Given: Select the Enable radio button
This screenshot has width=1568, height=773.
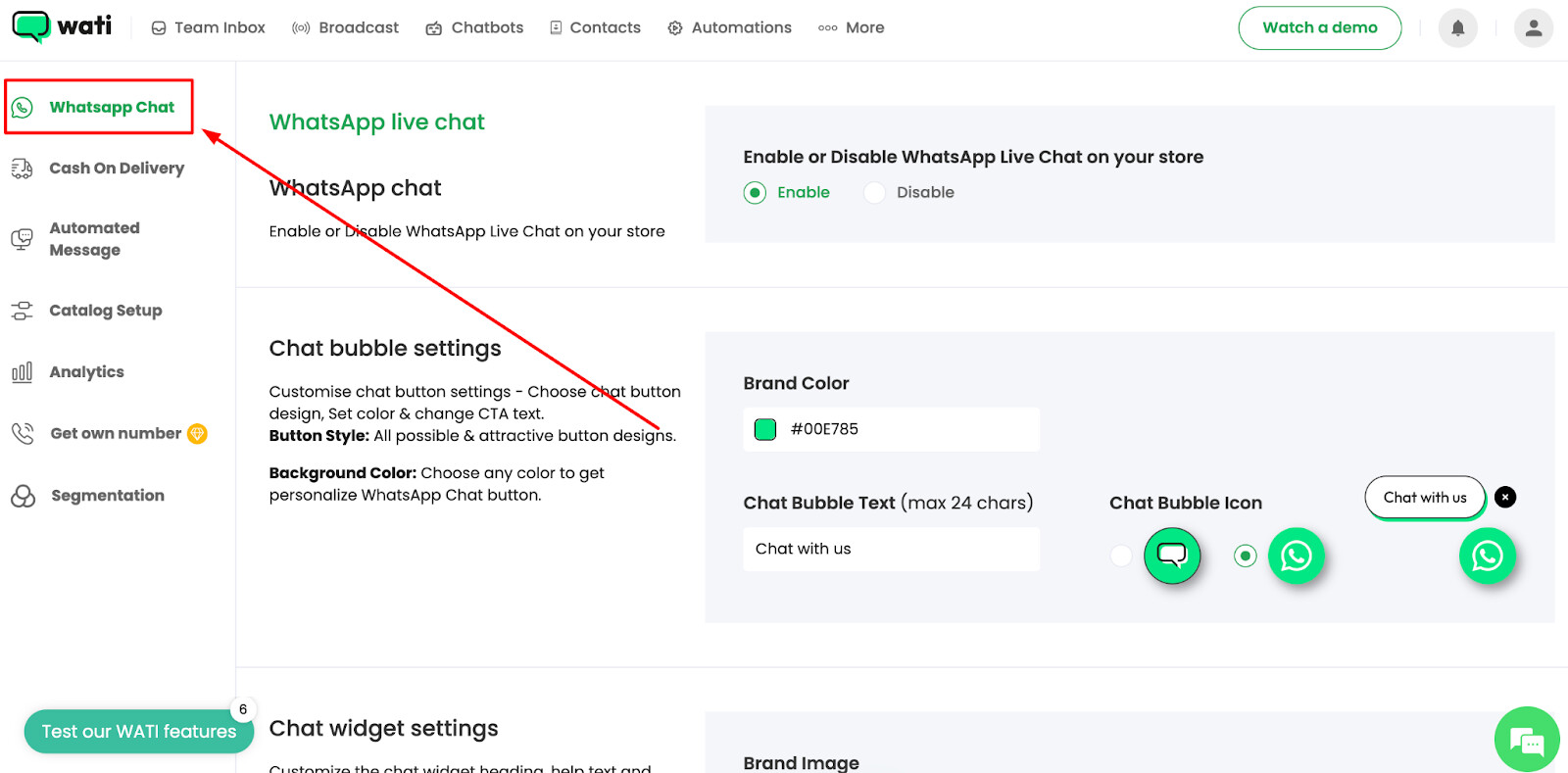Looking at the screenshot, I should [755, 193].
